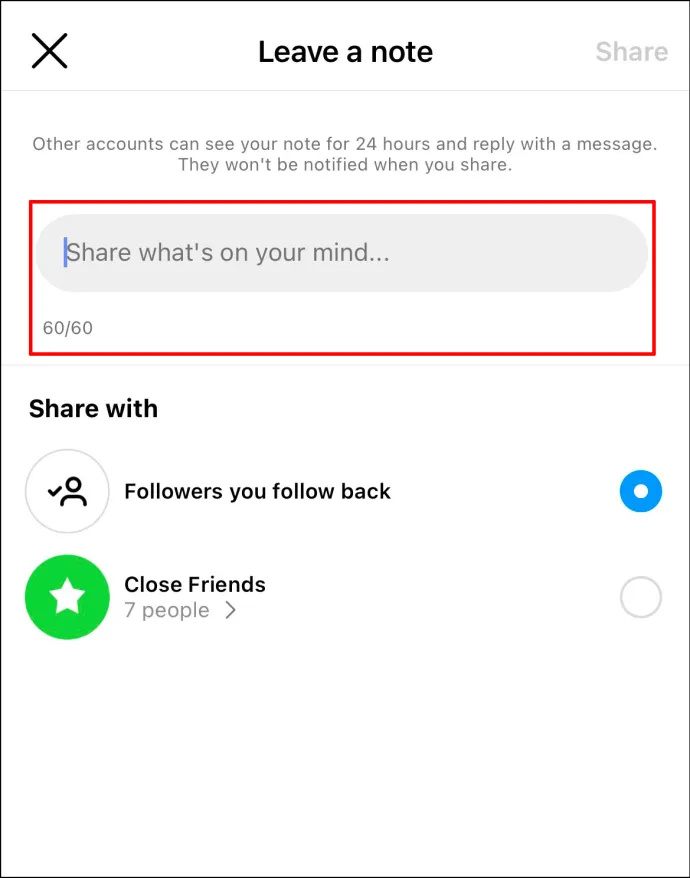Focus the 'Share what's on your mind' field
Screen dimensions: 690x878
[x=342, y=253]
